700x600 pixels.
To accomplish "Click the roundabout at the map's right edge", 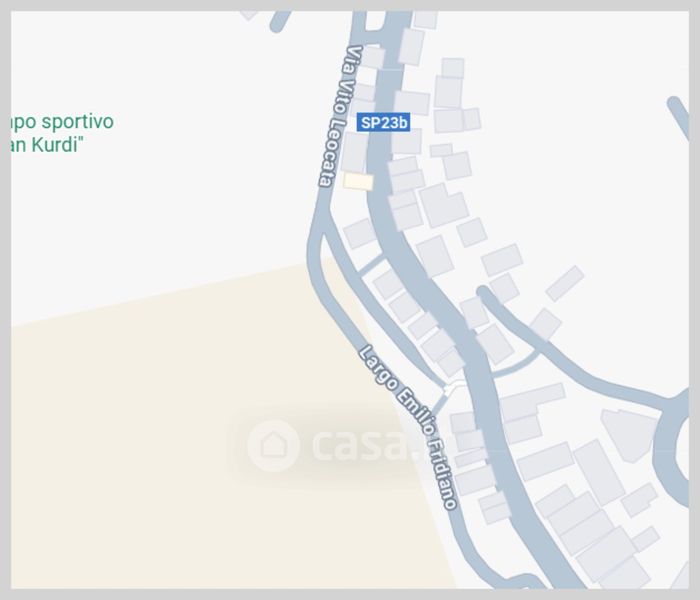I will [675, 446].
